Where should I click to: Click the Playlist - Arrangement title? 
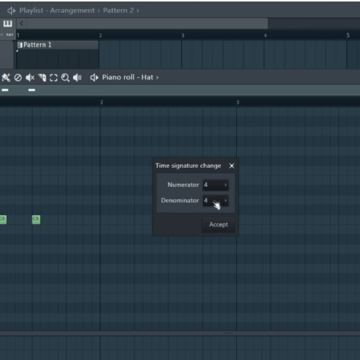tap(57, 11)
